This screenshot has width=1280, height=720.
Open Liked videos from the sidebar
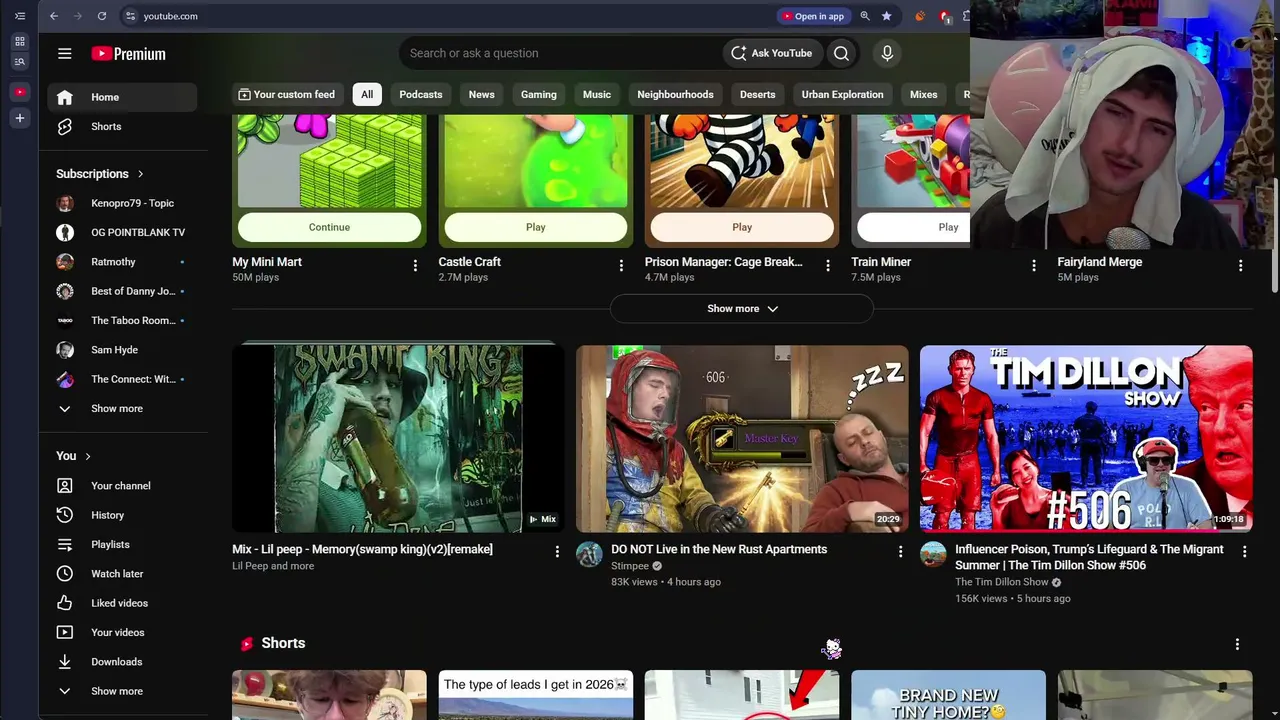122,603
